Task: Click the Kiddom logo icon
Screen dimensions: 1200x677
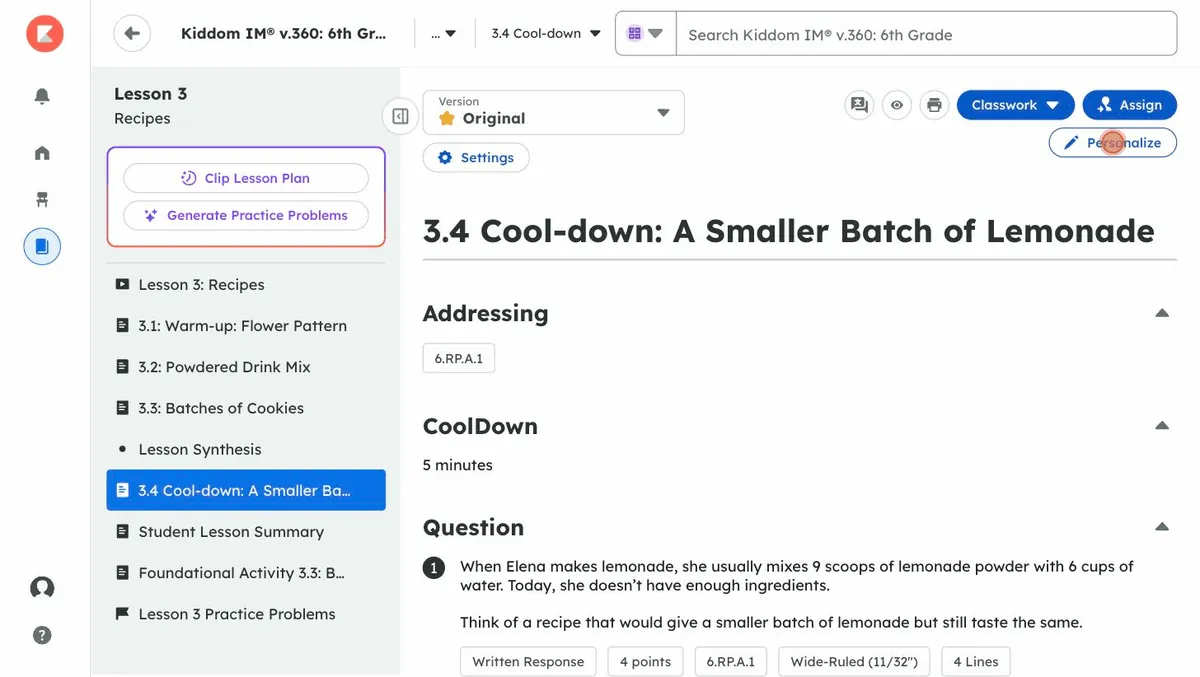Action: 44,35
